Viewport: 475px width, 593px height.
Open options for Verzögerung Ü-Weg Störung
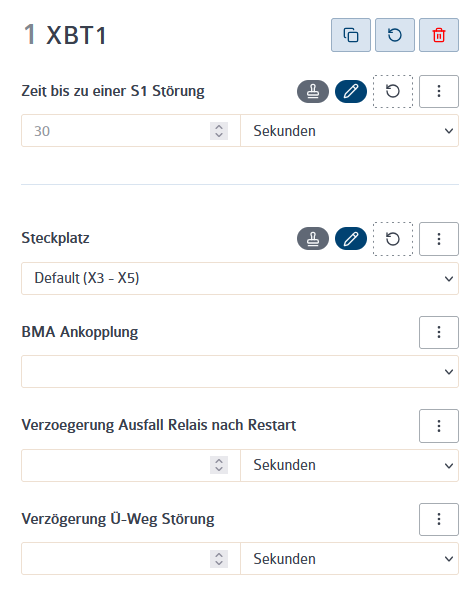coord(439,519)
